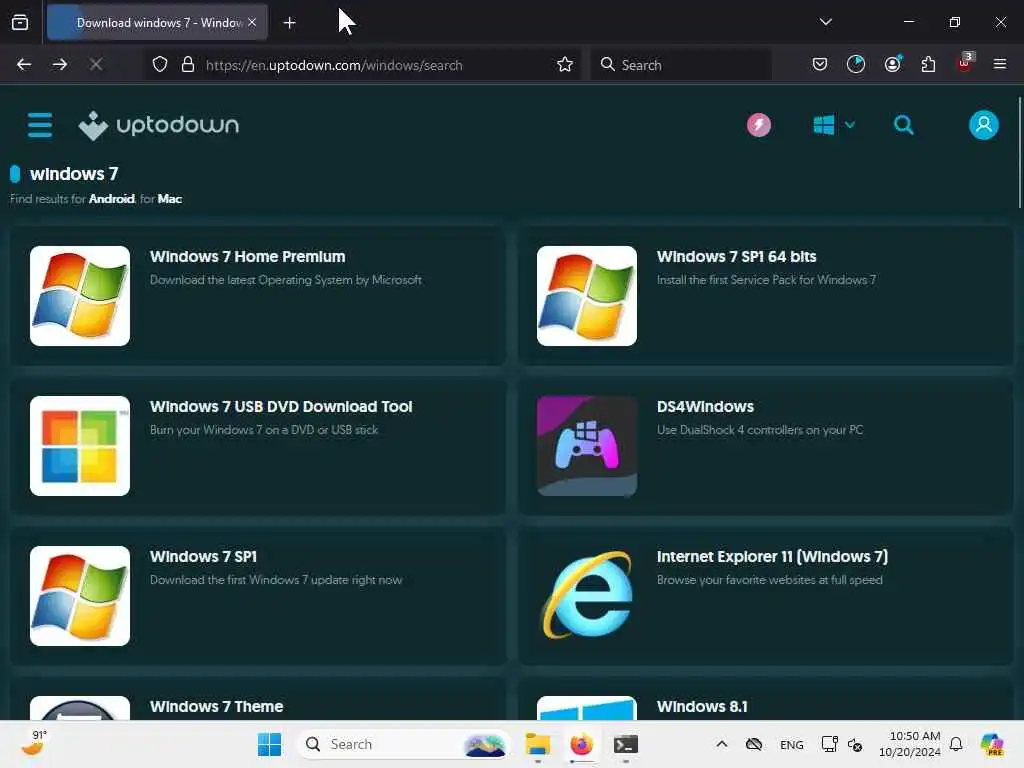Open Firefox account toolbar icon
The width and height of the screenshot is (1024, 768).
tap(893, 65)
